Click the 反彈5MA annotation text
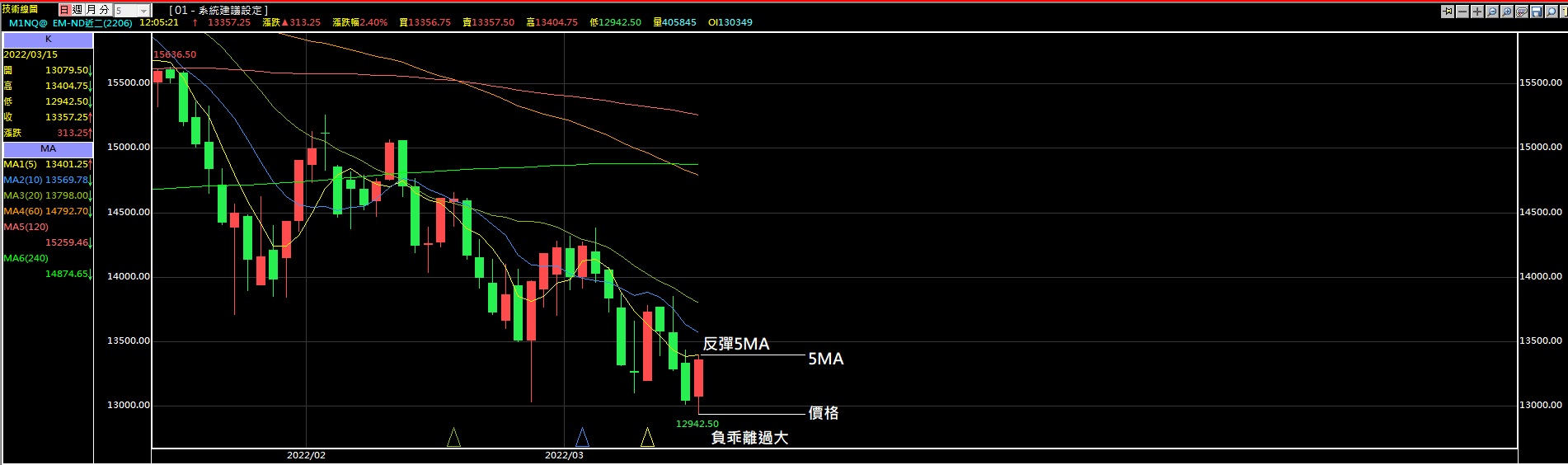Image resolution: width=1568 pixels, height=465 pixels. [735, 345]
